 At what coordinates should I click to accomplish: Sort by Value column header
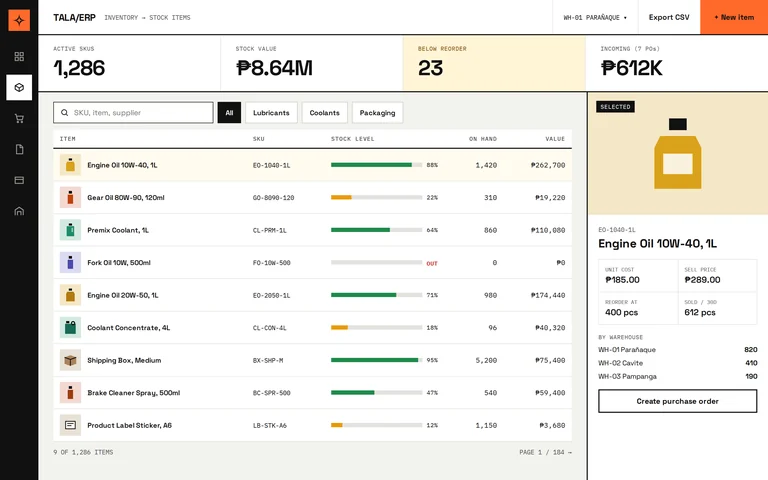[555, 139]
